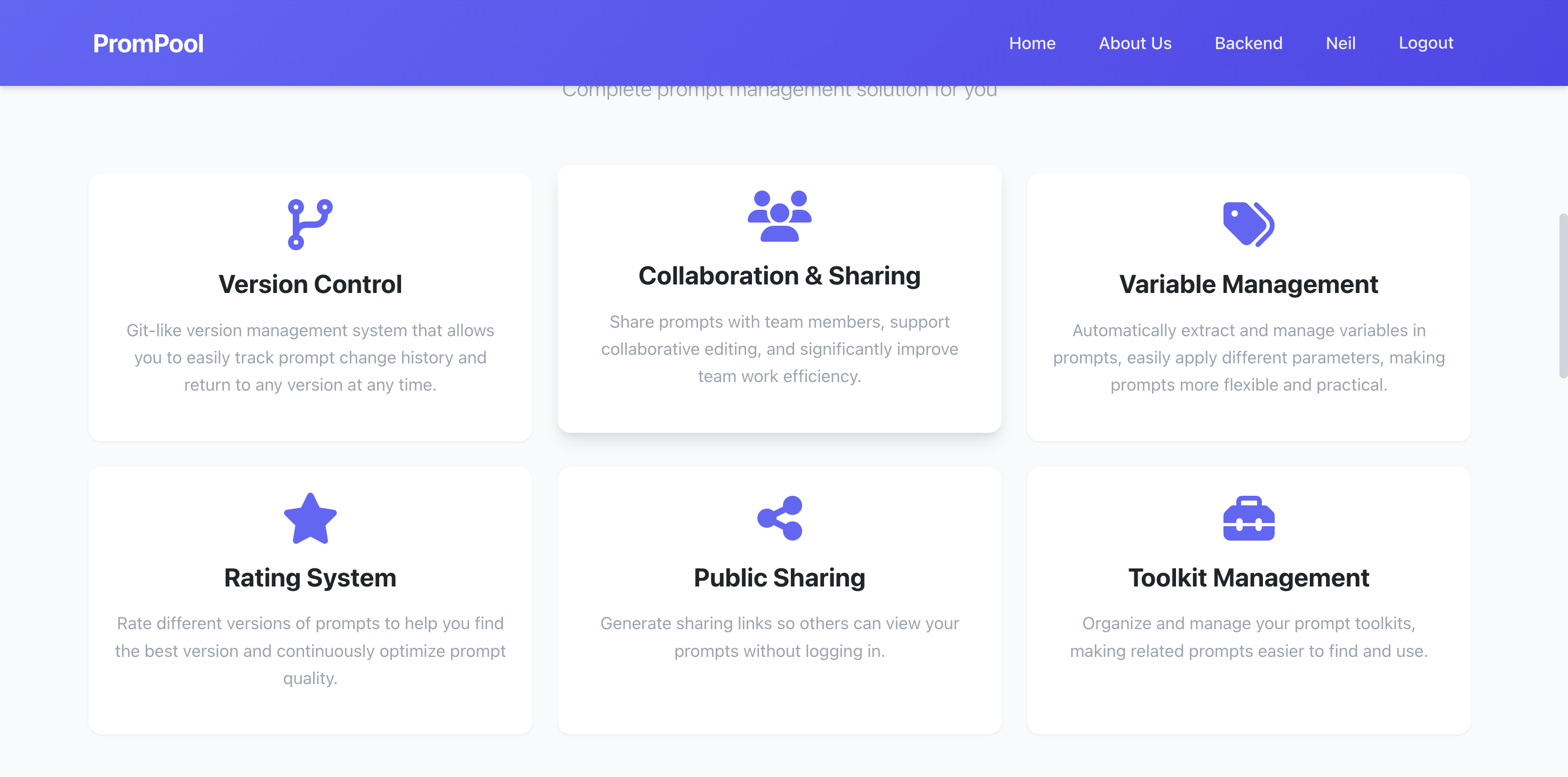
Task: Click the Collaboration & Sharing heading
Action: pyautogui.click(x=779, y=276)
